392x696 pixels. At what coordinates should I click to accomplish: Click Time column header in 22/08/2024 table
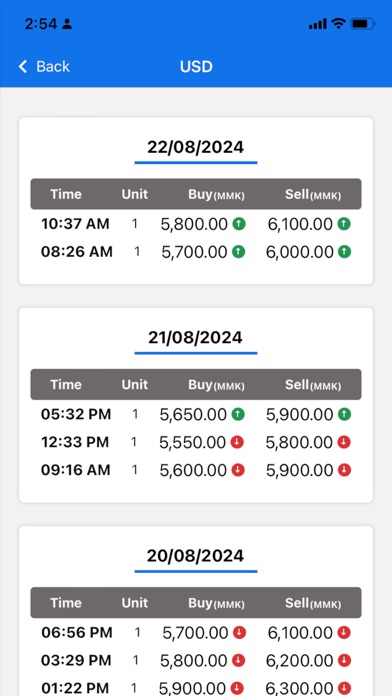[x=66, y=194]
